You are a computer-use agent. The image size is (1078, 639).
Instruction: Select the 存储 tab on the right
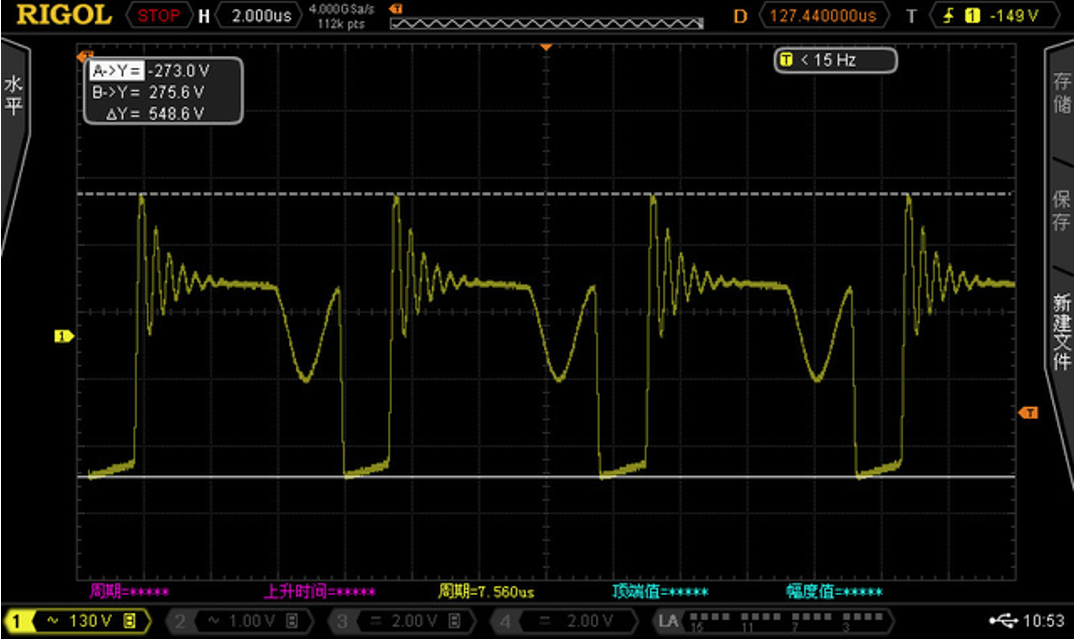[x=1061, y=92]
